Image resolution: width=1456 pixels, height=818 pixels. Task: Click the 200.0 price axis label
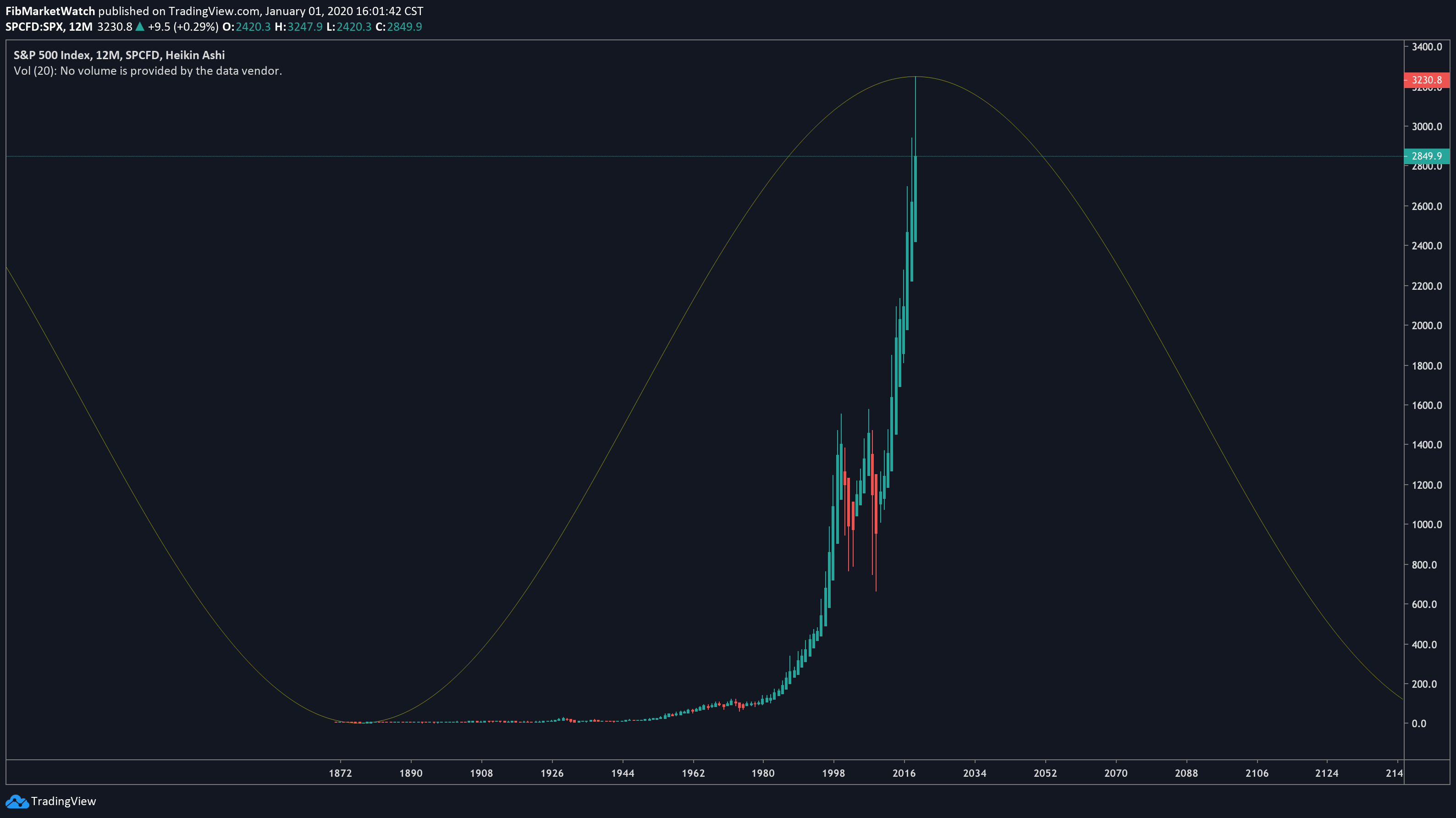(x=1424, y=684)
